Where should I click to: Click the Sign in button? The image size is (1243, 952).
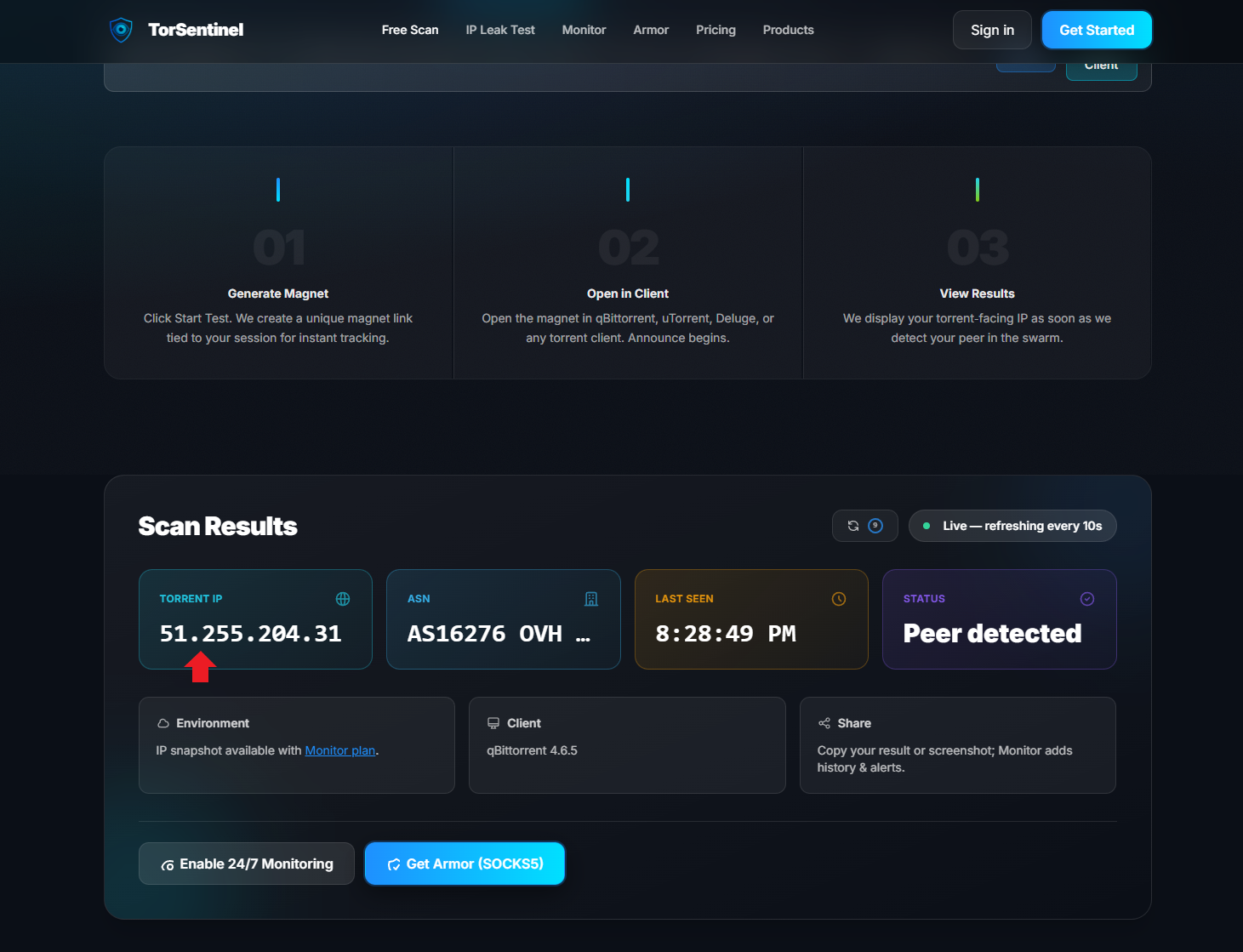(x=991, y=30)
